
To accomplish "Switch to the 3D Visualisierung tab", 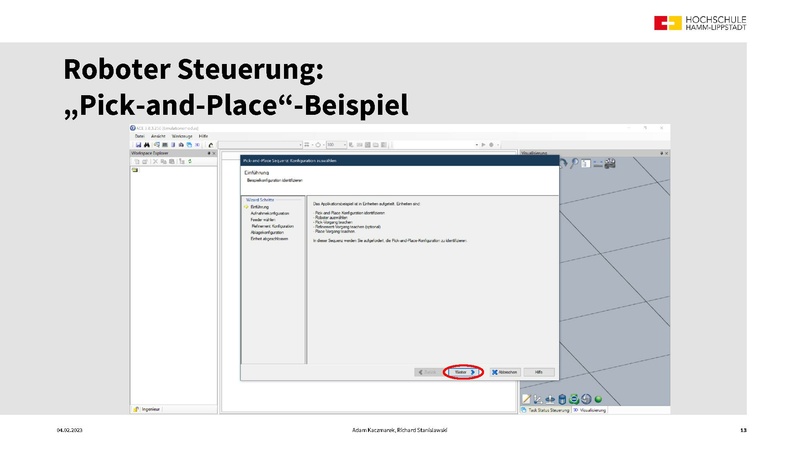I will 590,410.
